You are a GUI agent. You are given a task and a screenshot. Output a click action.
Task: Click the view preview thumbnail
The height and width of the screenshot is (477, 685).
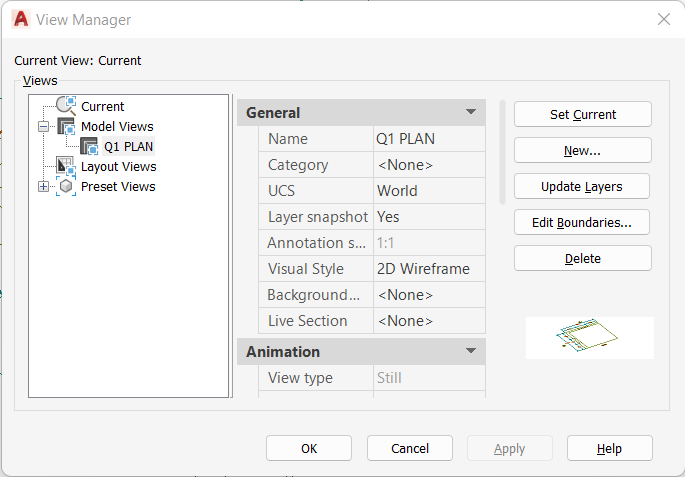click(590, 338)
